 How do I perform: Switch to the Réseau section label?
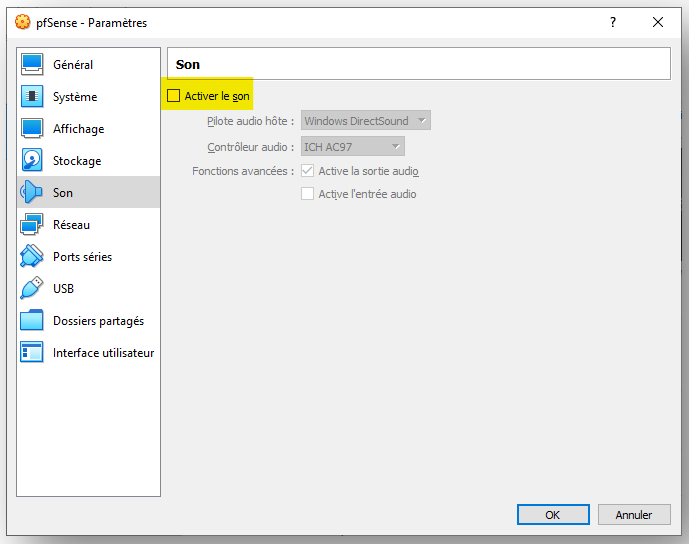tap(71, 225)
